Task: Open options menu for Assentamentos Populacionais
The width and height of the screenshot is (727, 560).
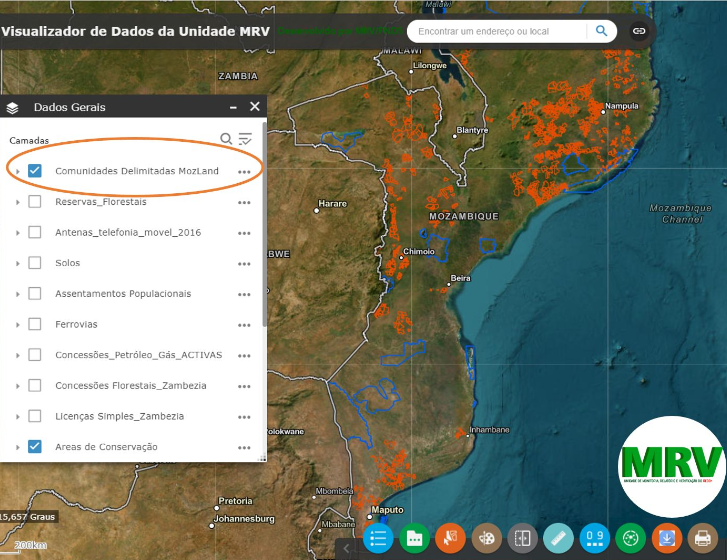Action: 244,295
